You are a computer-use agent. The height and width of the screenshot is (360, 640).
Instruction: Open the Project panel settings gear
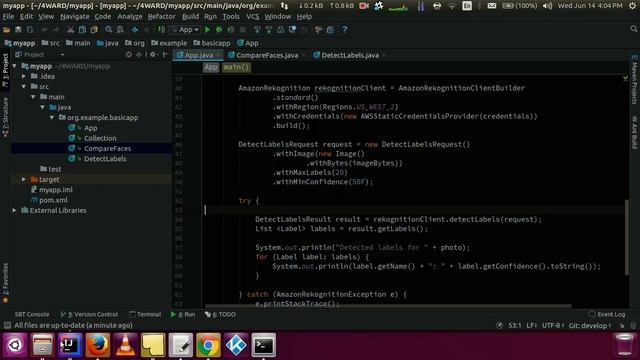point(153,54)
